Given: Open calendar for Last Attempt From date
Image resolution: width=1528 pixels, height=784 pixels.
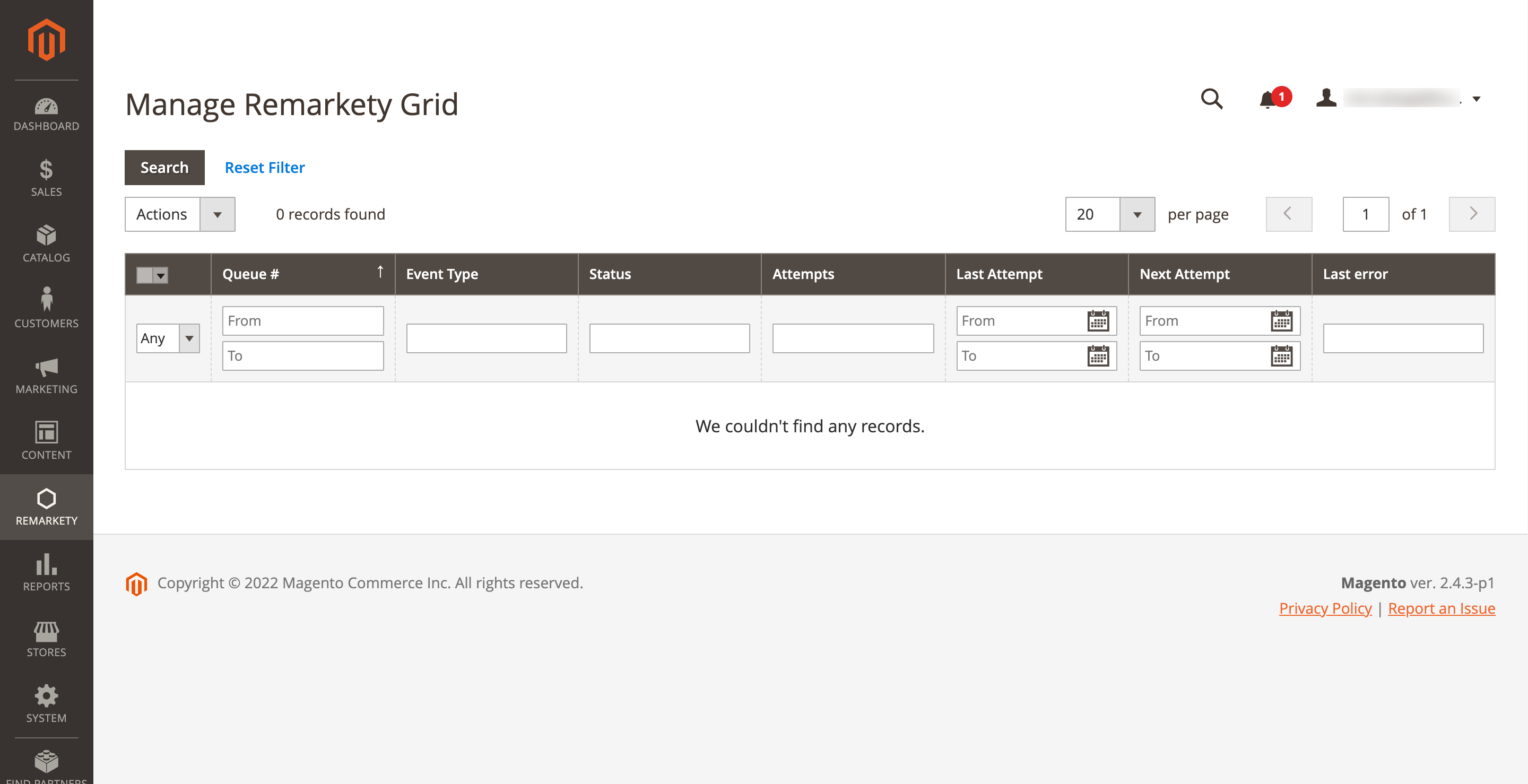Looking at the screenshot, I should point(1098,321).
